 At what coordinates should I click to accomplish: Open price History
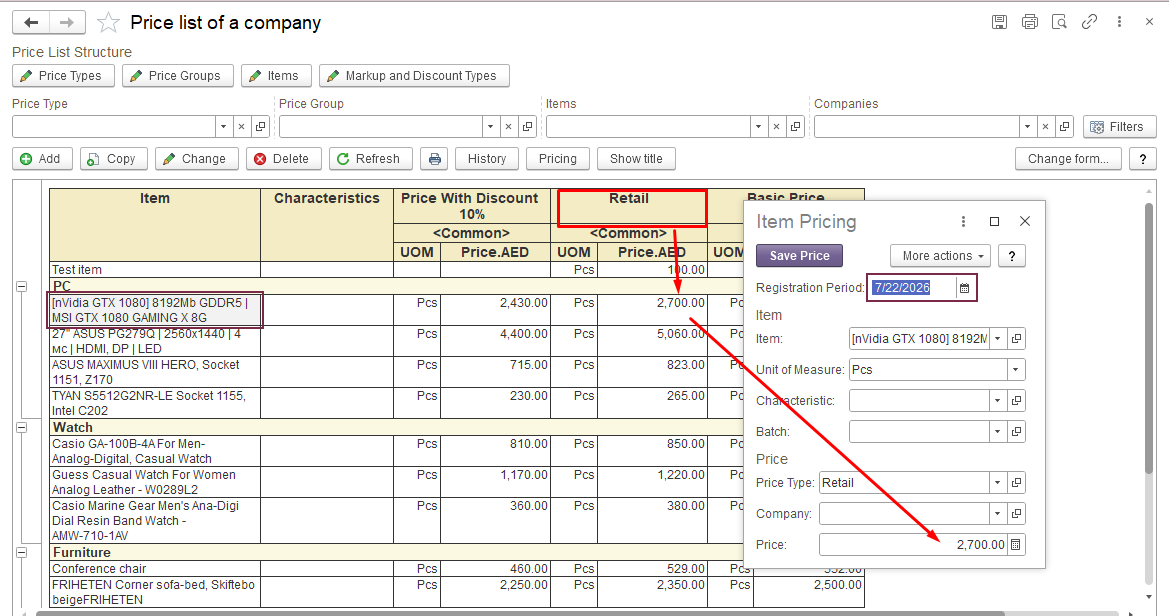(487, 159)
